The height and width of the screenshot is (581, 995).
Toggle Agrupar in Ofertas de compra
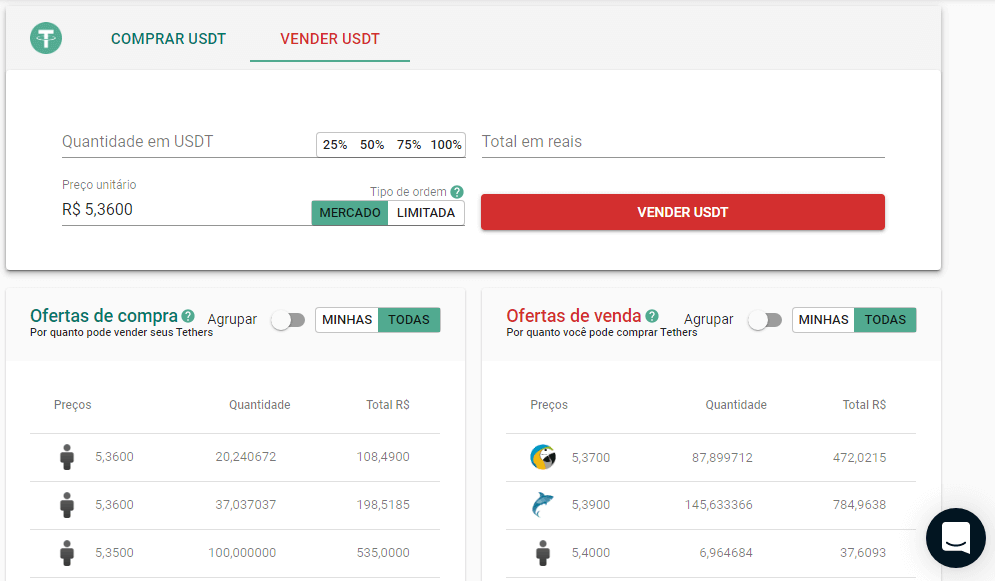tap(289, 320)
